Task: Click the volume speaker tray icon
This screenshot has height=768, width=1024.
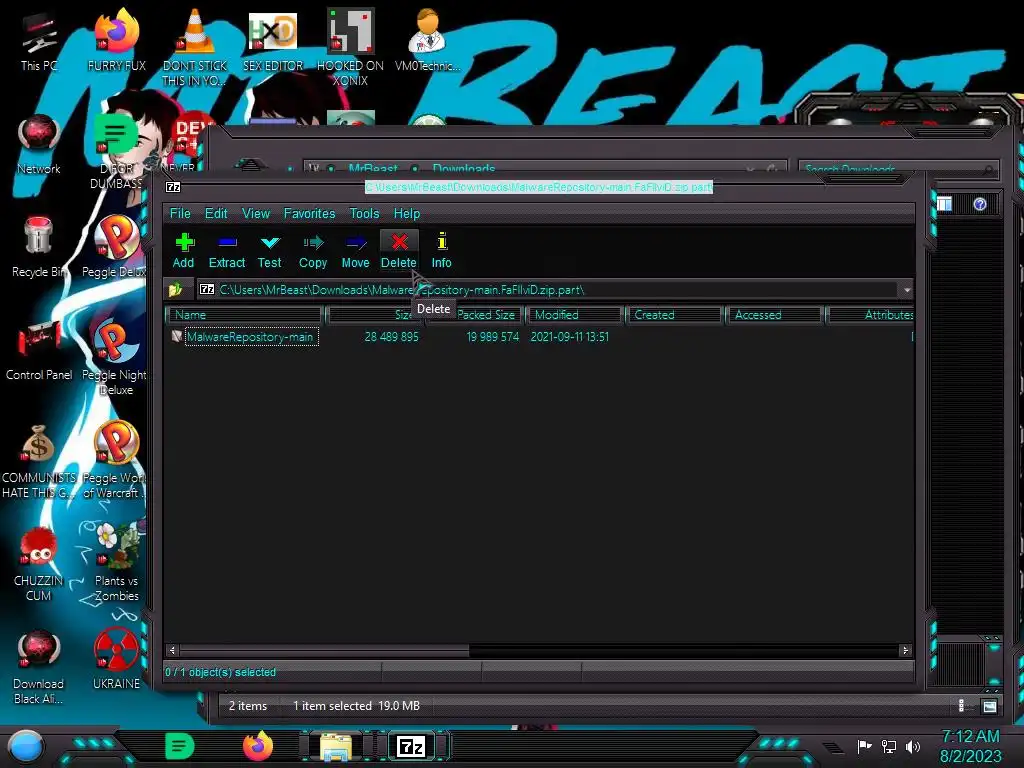Action: point(913,746)
